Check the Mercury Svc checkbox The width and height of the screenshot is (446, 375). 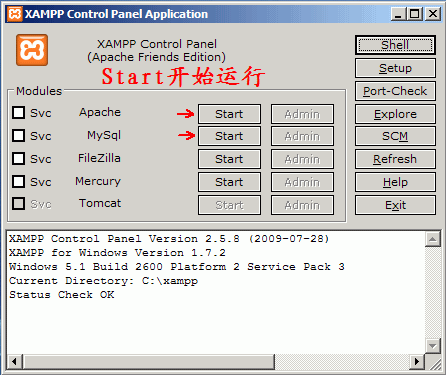coord(19,182)
